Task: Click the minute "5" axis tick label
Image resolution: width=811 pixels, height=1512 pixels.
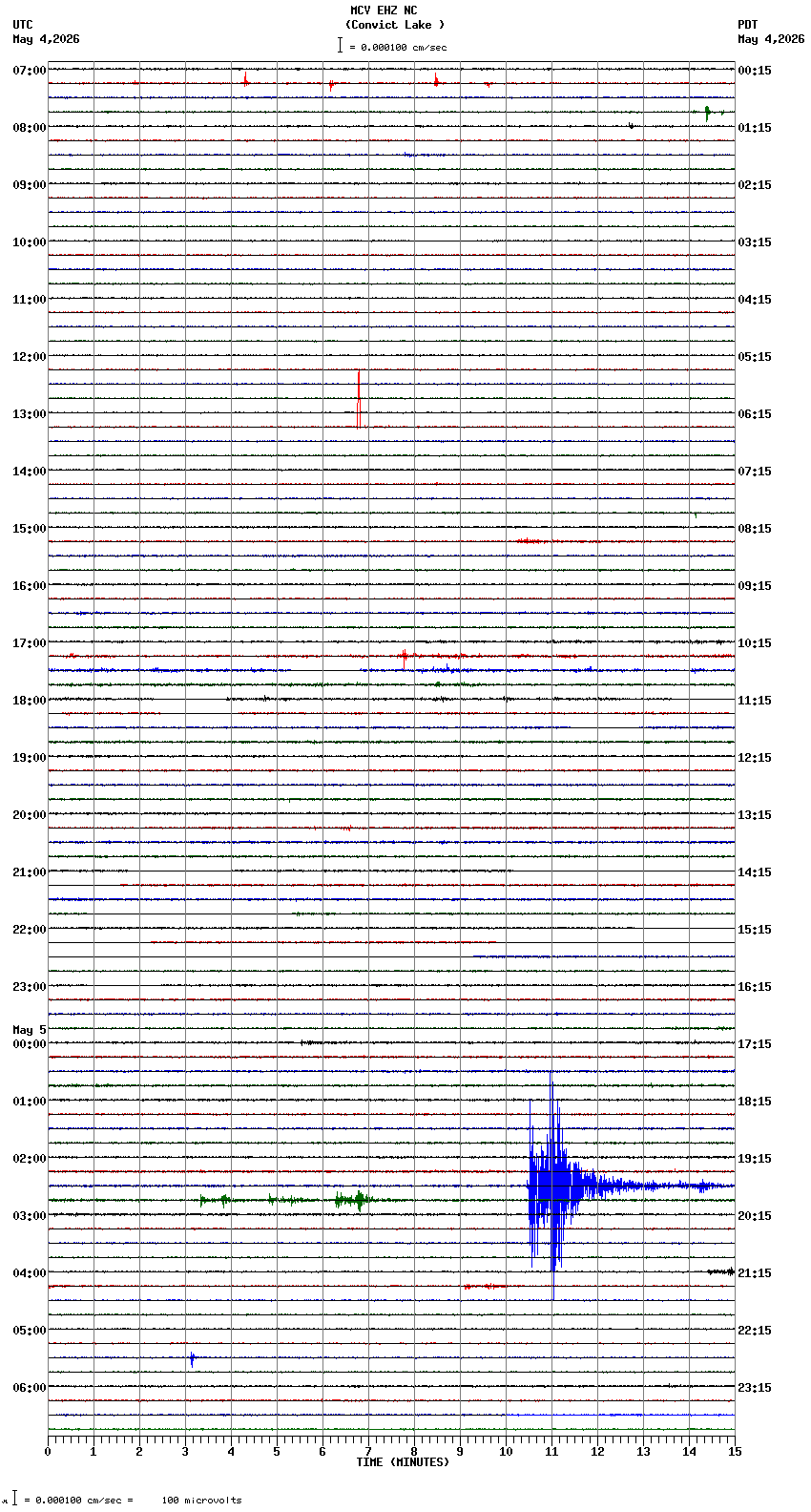Action: click(x=277, y=1452)
